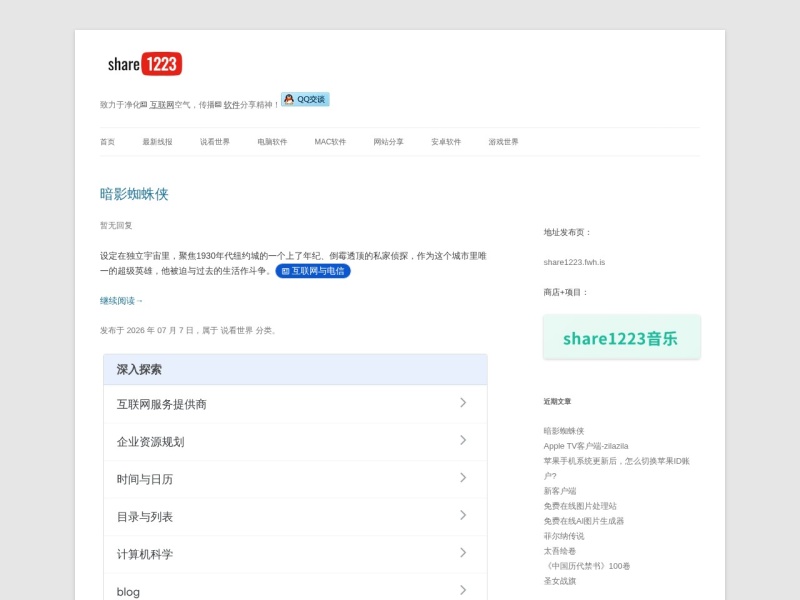
Task: Open recent article 免费在线图片处理站
Action: click(580, 506)
